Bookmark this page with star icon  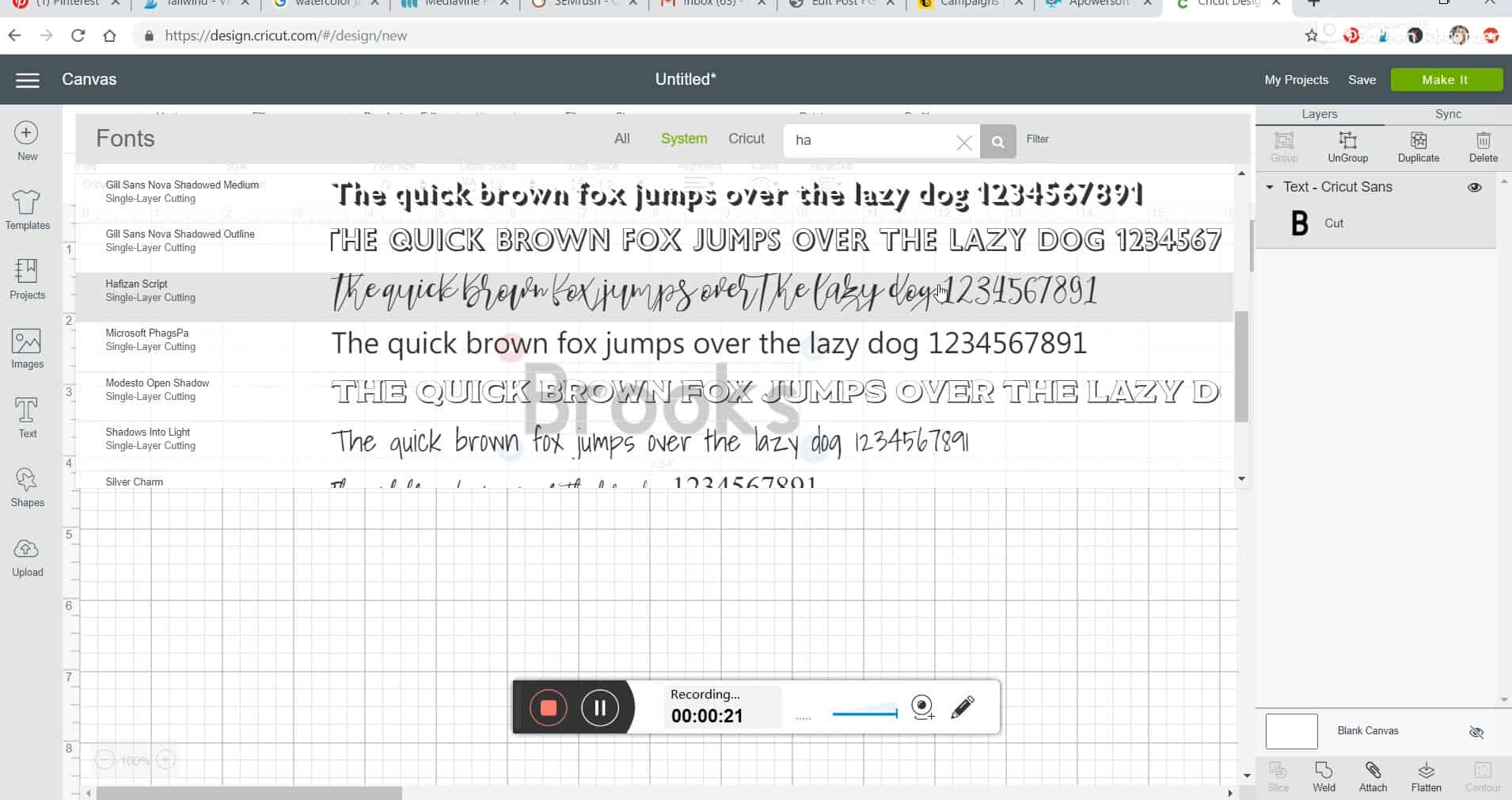coord(1311,36)
